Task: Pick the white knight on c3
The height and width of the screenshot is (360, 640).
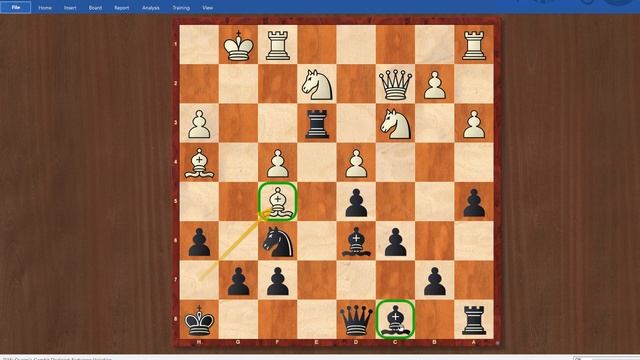Action: [395, 124]
